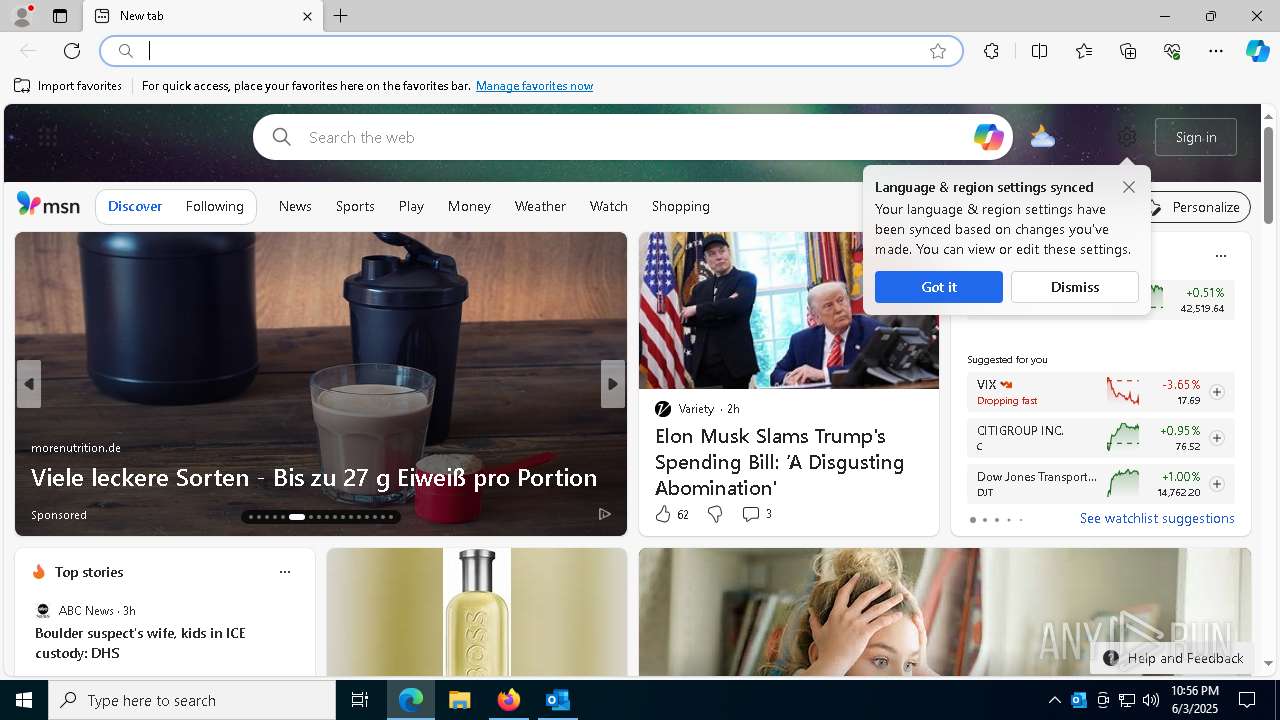Open Collections icon in toolbar

click(1128, 51)
